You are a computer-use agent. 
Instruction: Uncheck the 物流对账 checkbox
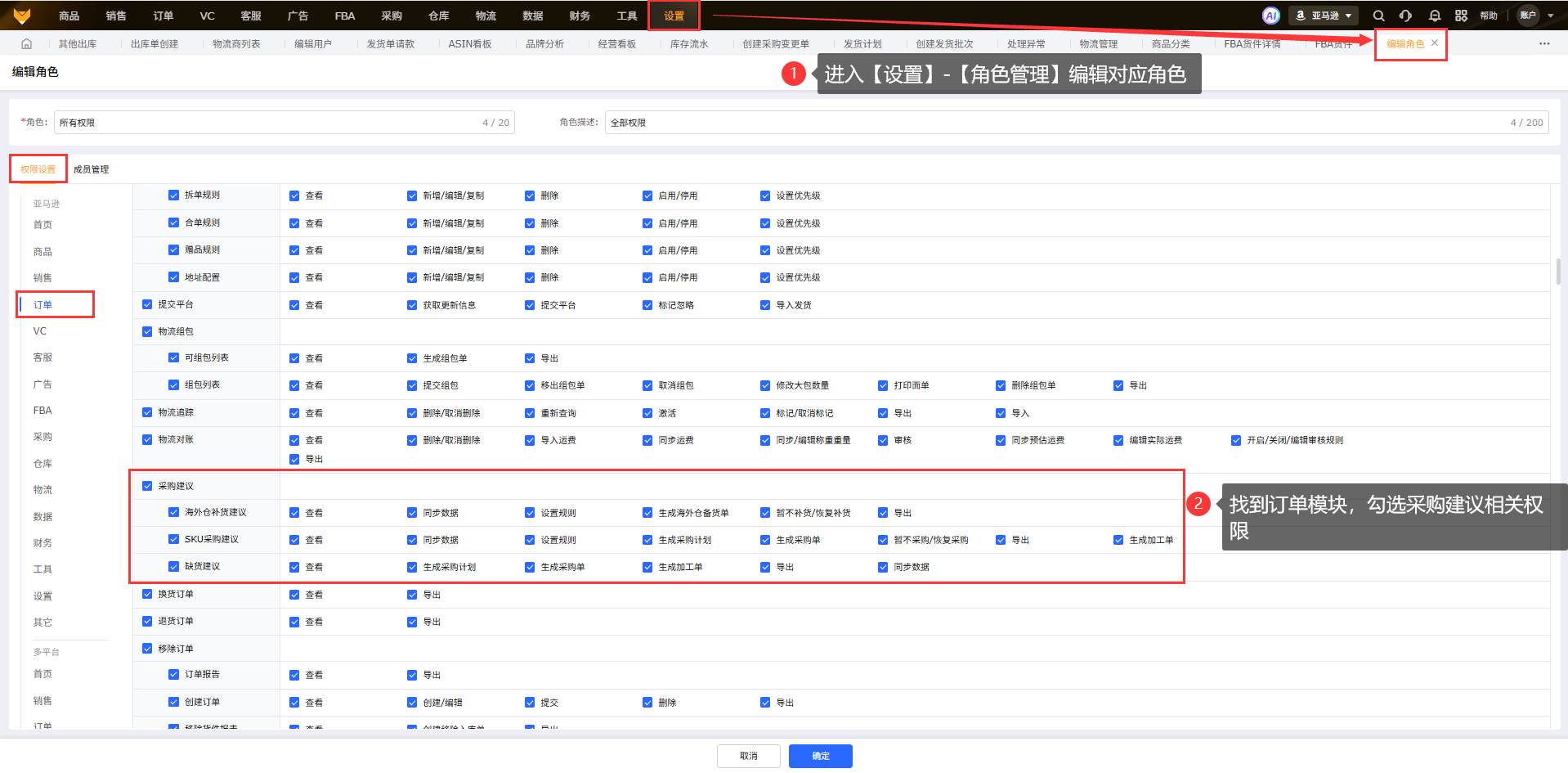pyautogui.click(x=147, y=440)
